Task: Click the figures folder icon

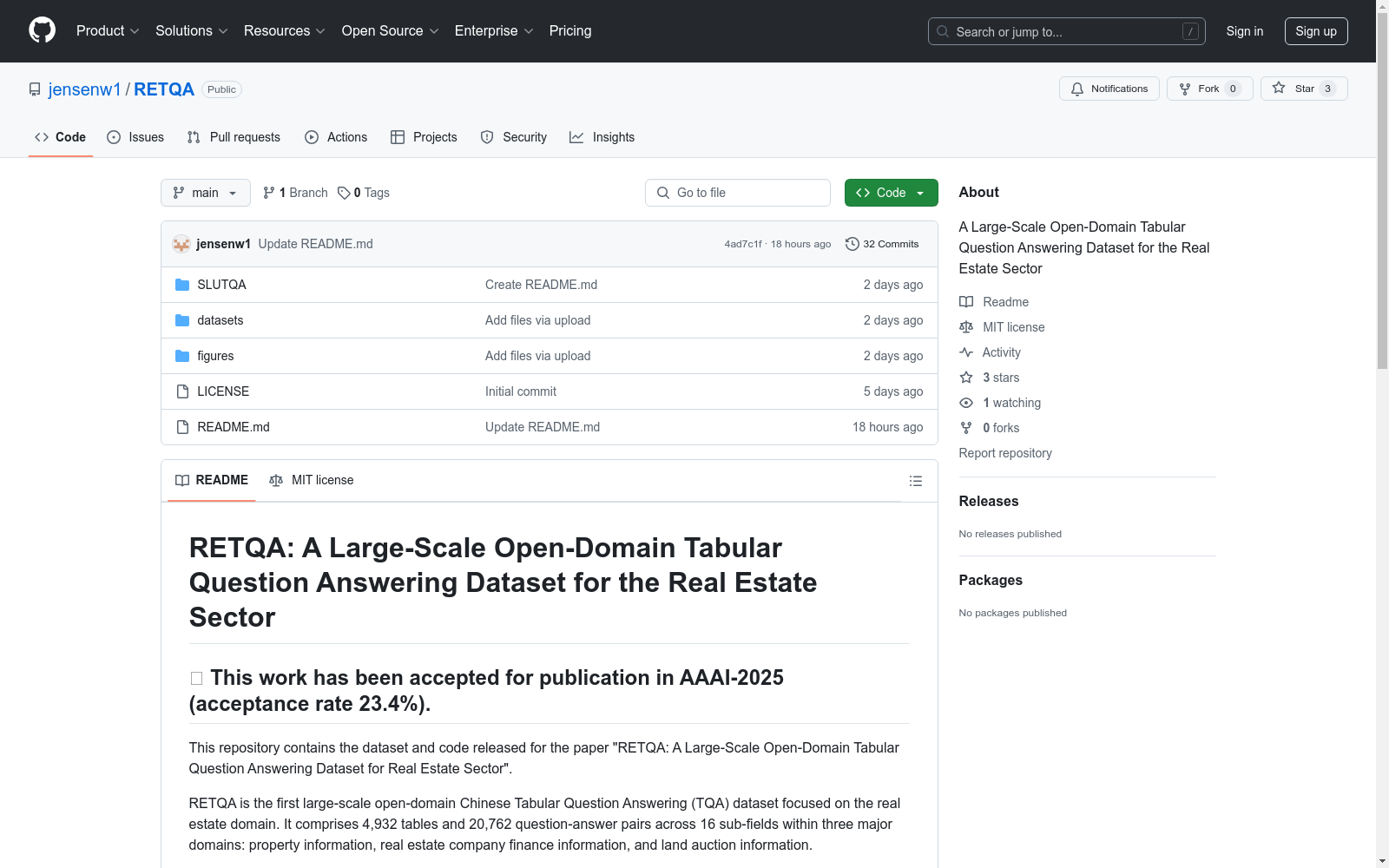Action: 182,356
